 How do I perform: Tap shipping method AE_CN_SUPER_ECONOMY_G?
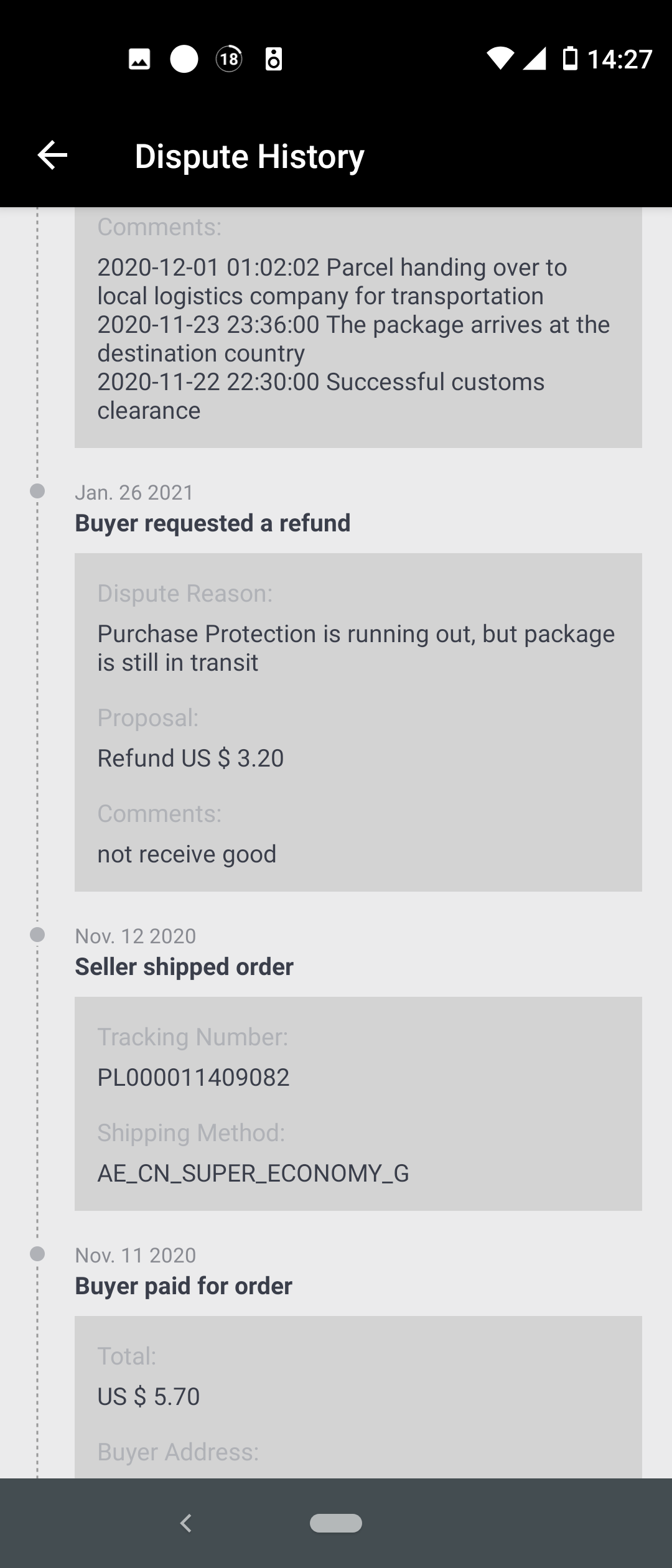(253, 1174)
